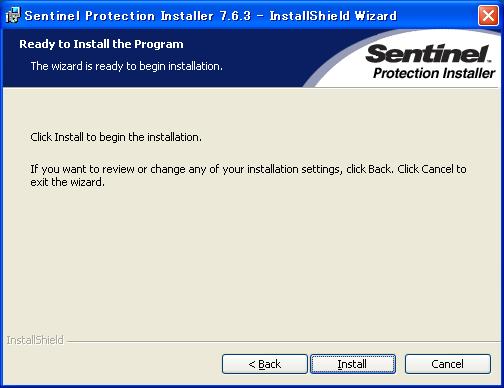Click the 'InstallShield Wizard' portion of title bar
Image resolution: width=504 pixels, height=388 pixels.
[x=333, y=16]
